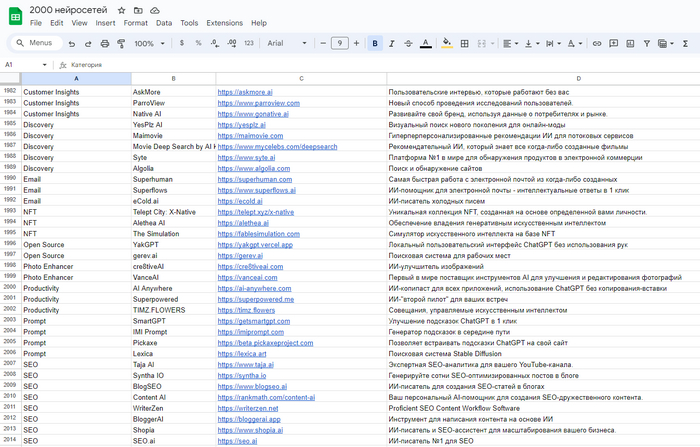Viewport: 700px width, 447px height.
Task: Open the https://askmore.ai link
Action: click(247, 92)
